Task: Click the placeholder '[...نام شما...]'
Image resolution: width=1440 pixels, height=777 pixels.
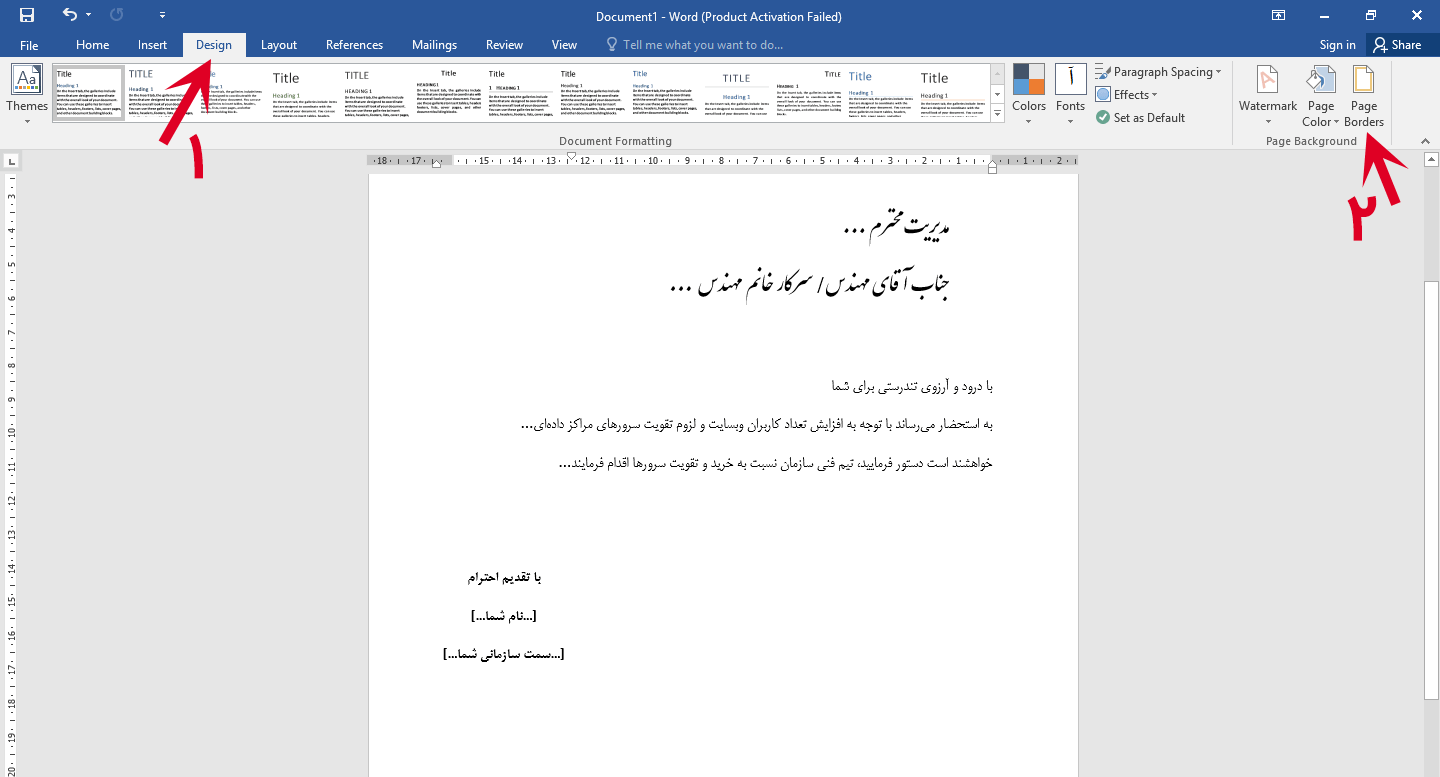Action: pos(504,616)
